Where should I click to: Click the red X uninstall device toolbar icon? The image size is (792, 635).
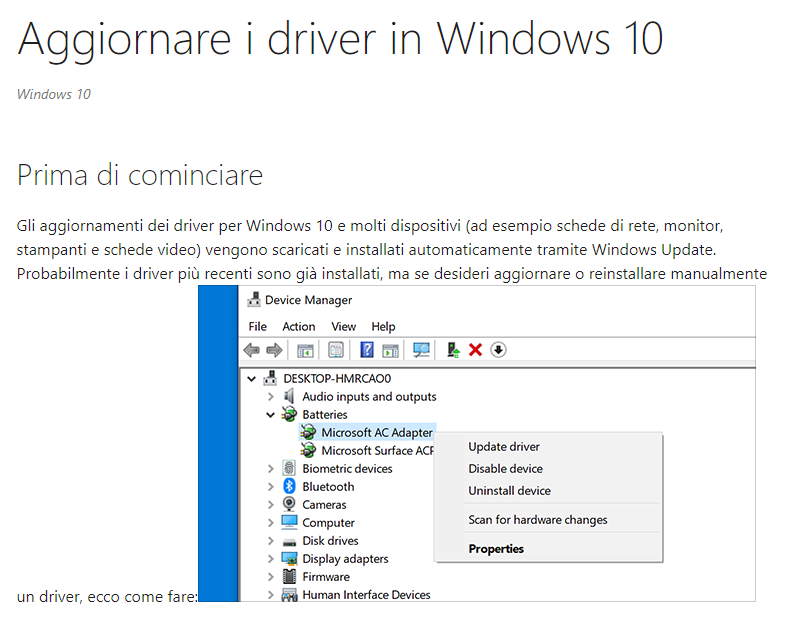(475, 350)
